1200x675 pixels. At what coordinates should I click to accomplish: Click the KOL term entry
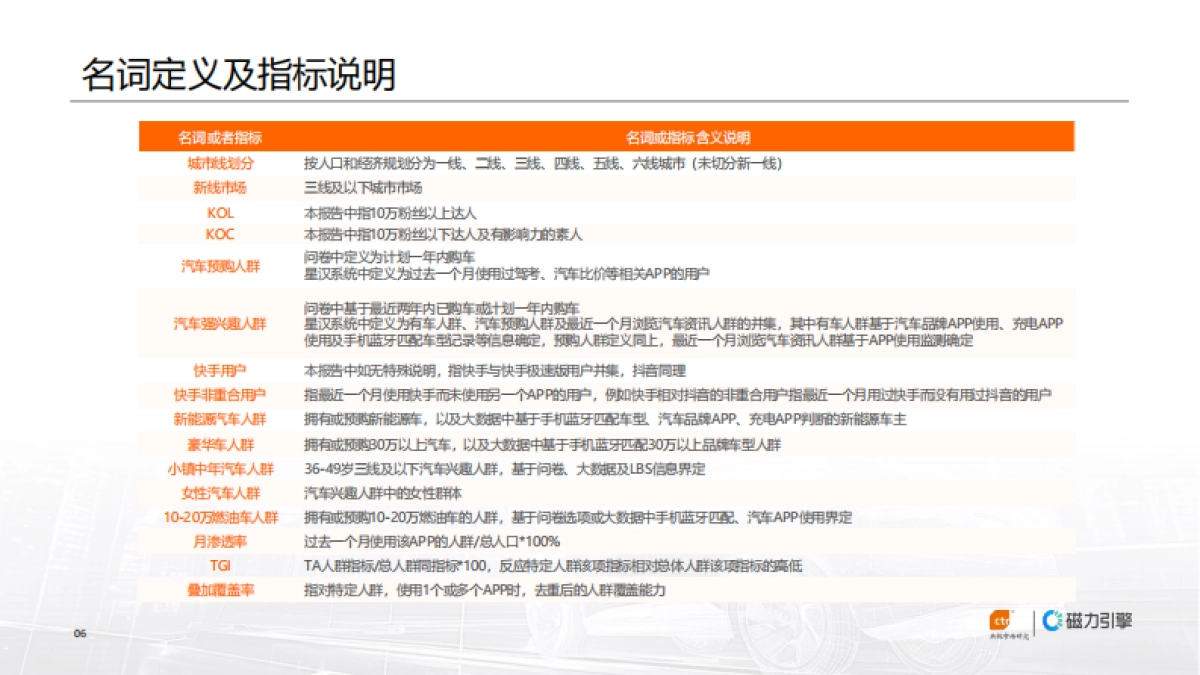221,213
